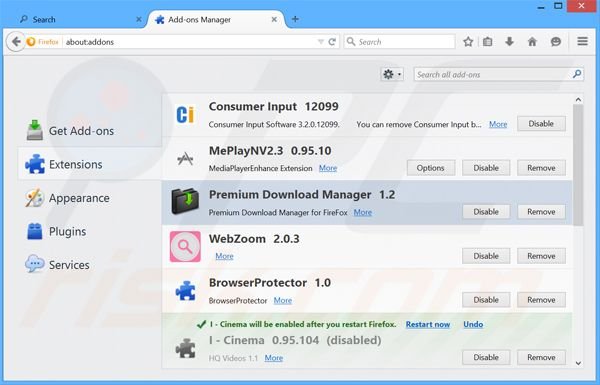Open MePlayNV2.3 Options
Screen dimensions: 600x385
point(430,168)
